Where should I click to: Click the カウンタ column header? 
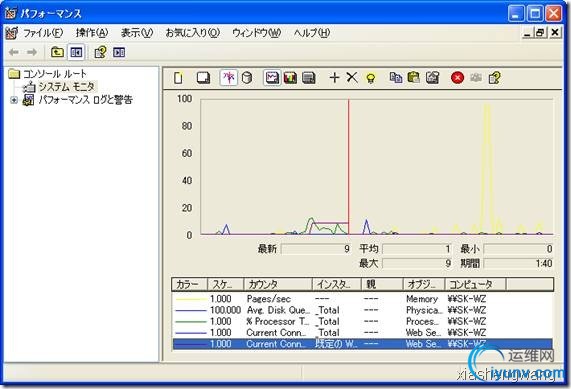(x=278, y=284)
